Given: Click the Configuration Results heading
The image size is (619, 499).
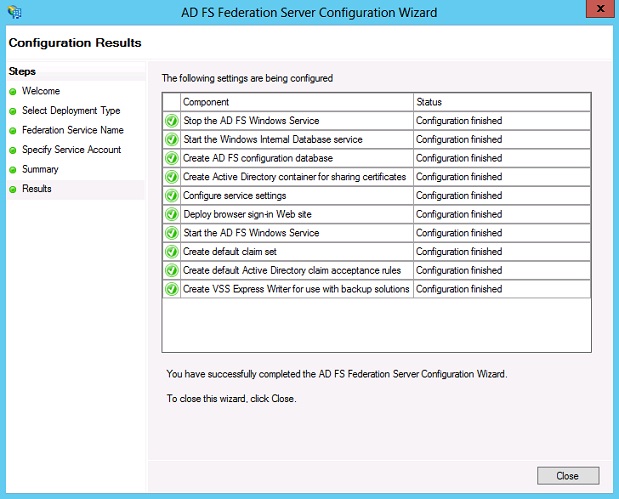Looking at the screenshot, I should 75,43.
